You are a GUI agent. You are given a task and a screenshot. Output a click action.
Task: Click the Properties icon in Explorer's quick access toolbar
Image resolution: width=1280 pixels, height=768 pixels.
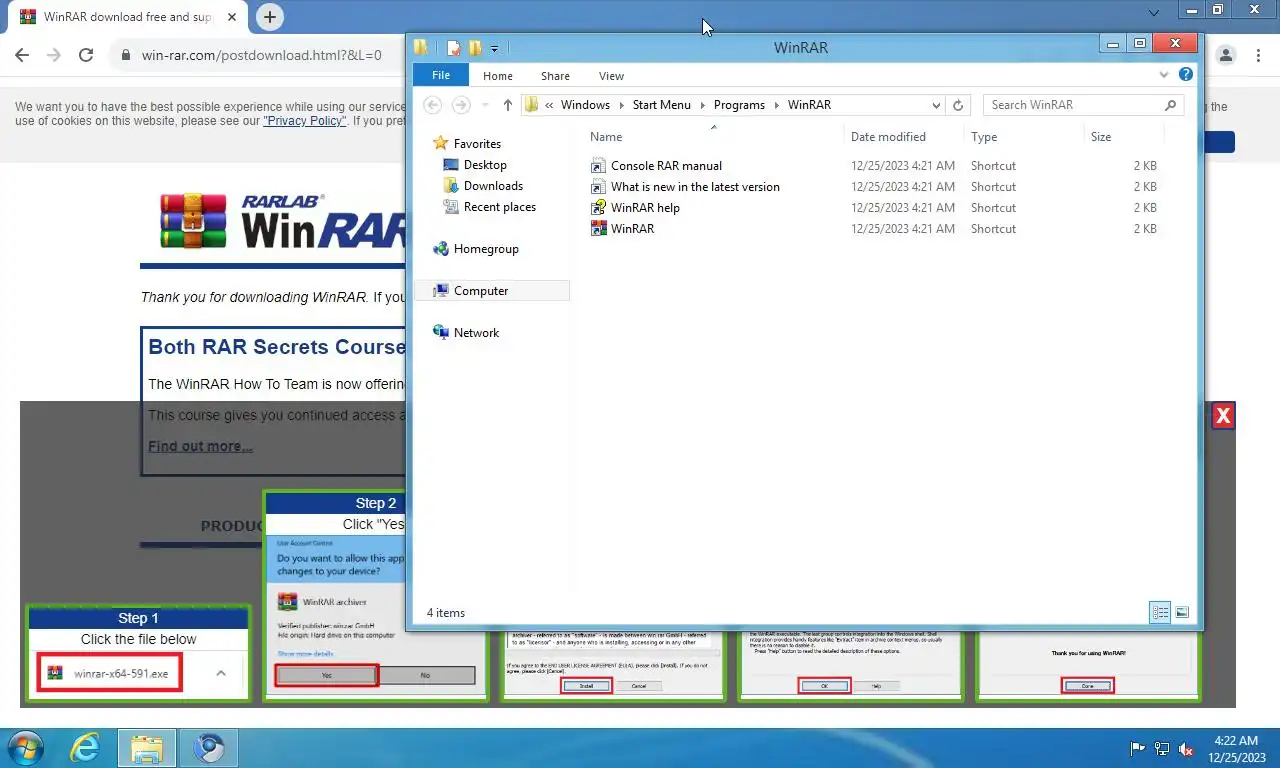coord(454,47)
